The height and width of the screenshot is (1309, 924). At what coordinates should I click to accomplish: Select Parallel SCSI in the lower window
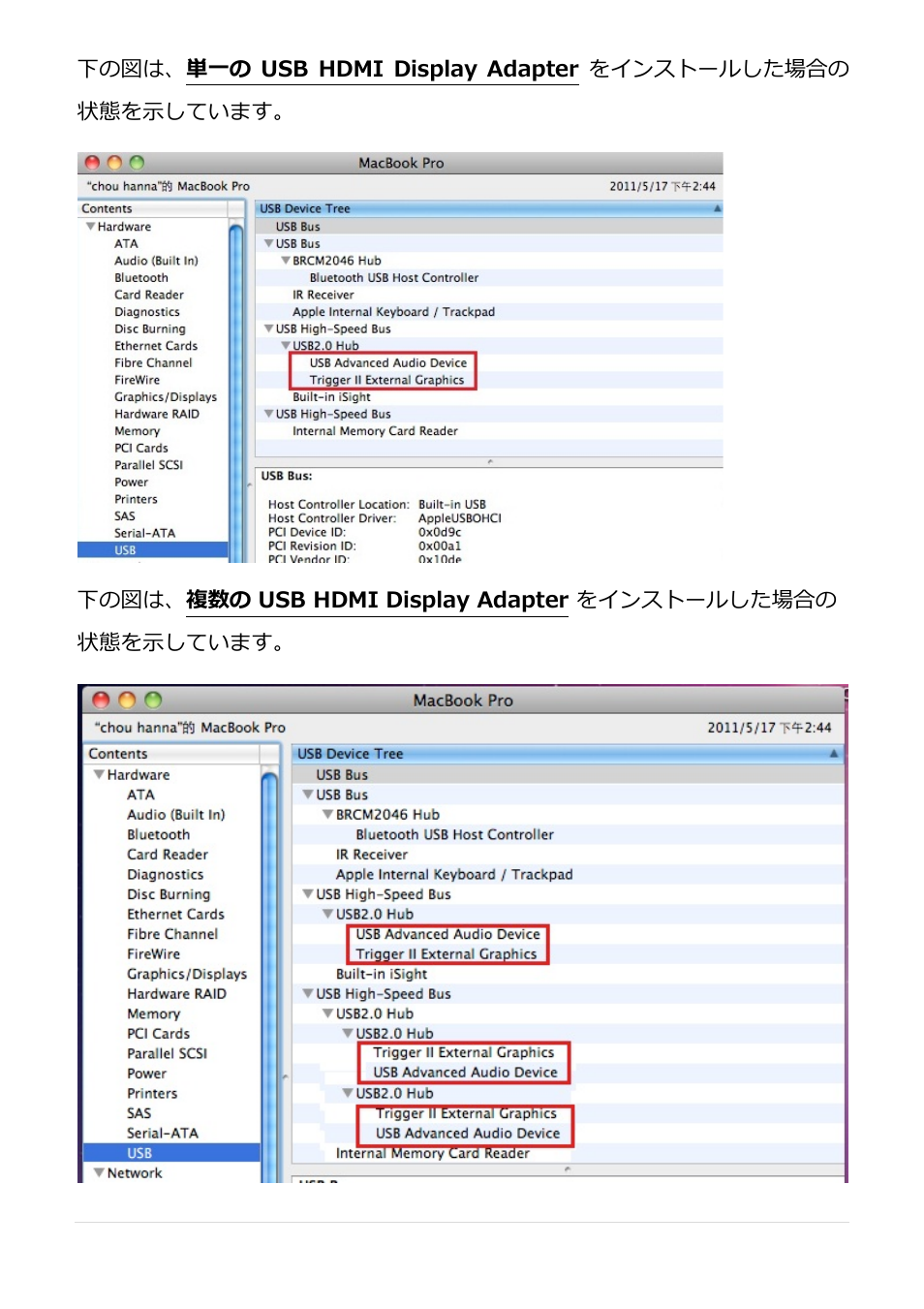(167, 1054)
